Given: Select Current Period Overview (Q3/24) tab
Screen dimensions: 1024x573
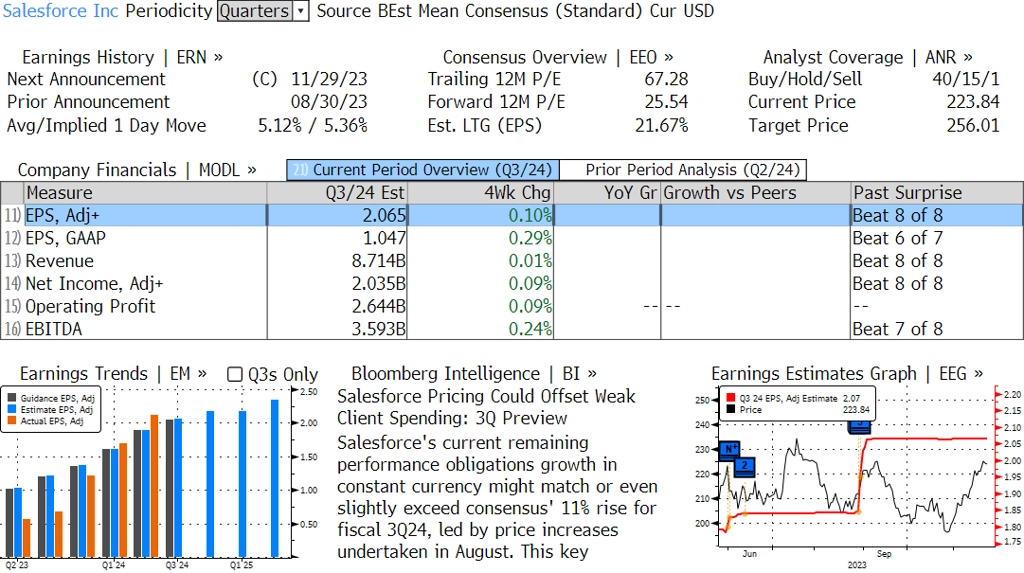Looking at the screenshot, I should tap(423, 170).
